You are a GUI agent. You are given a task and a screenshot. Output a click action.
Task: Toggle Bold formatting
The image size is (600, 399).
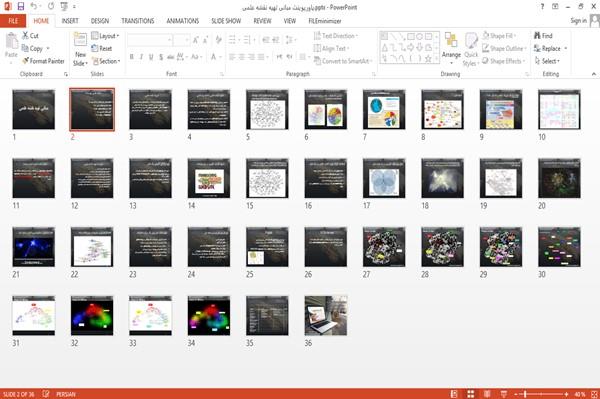coord(132,57)
